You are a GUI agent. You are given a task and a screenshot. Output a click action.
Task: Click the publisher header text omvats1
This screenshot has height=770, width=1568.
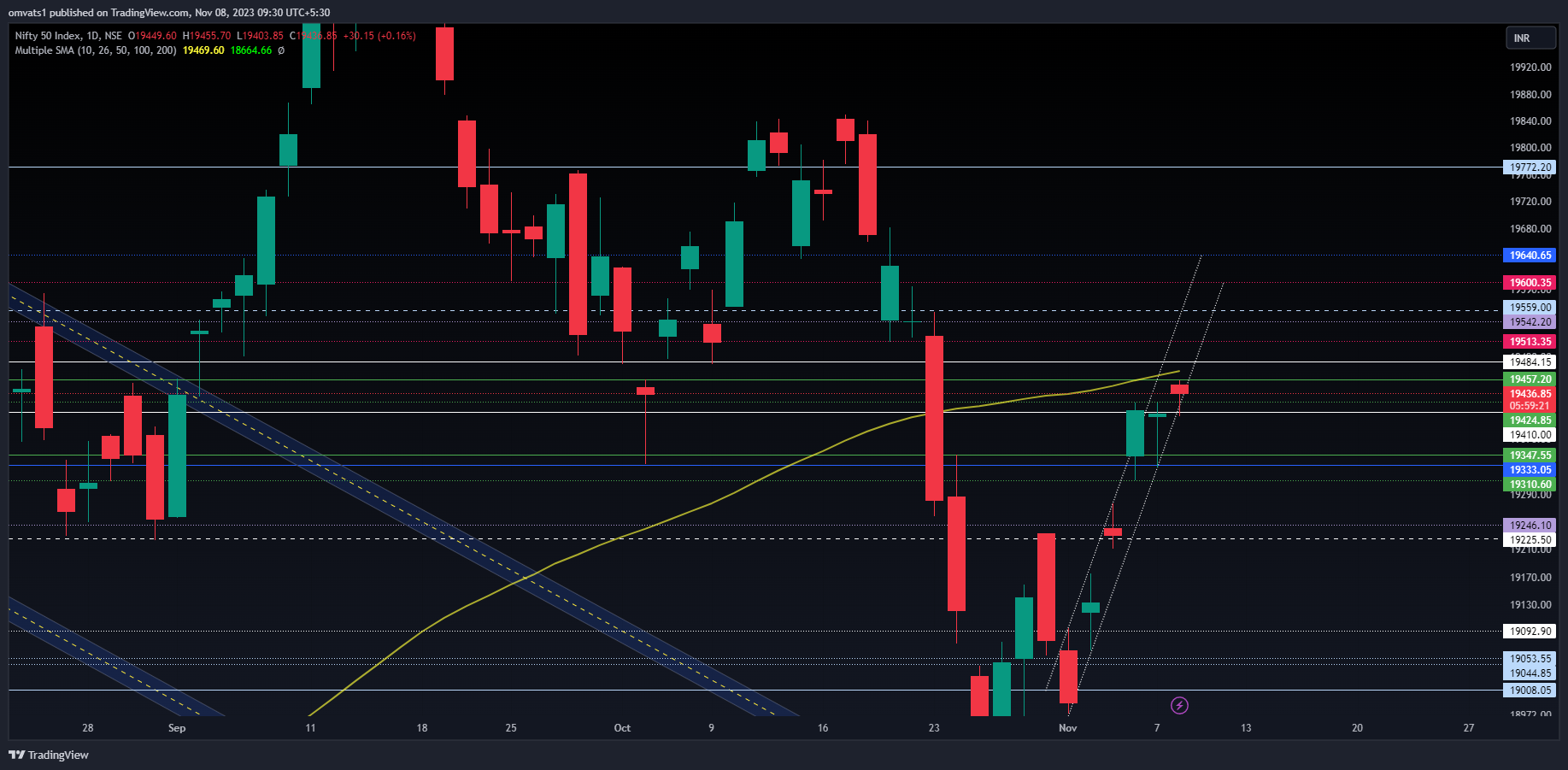[27, 13]
